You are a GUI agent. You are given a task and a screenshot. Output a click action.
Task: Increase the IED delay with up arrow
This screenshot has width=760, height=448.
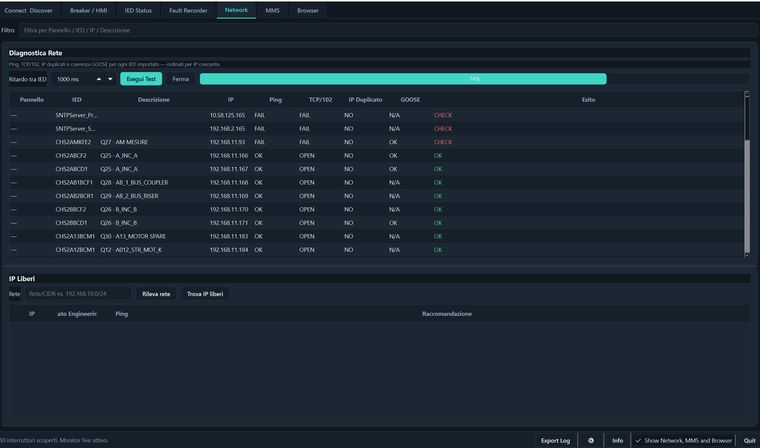pos(99,79)
